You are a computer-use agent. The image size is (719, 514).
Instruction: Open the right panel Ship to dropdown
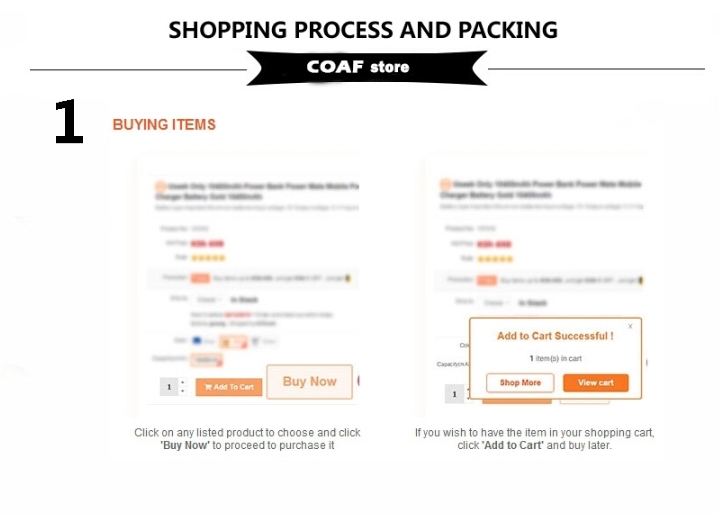click(495, 303)
